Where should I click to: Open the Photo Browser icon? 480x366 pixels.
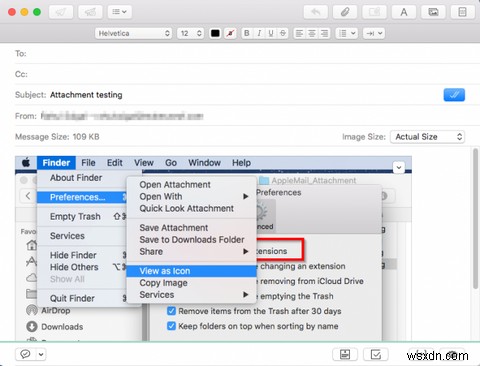pos(433,12)
